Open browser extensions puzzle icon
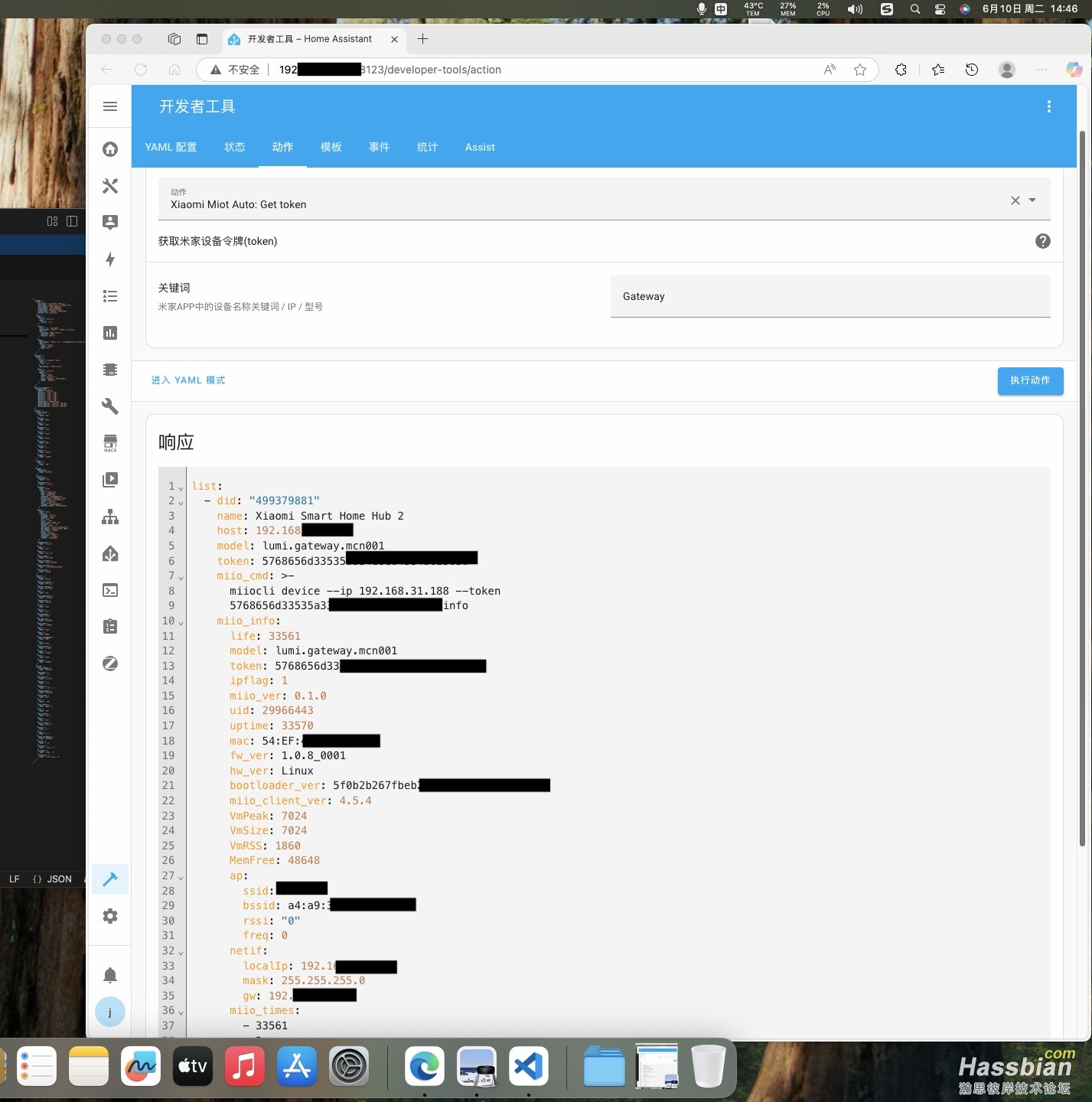The height and width of the screenshot is (1102, 1092). tap(901, 70)
